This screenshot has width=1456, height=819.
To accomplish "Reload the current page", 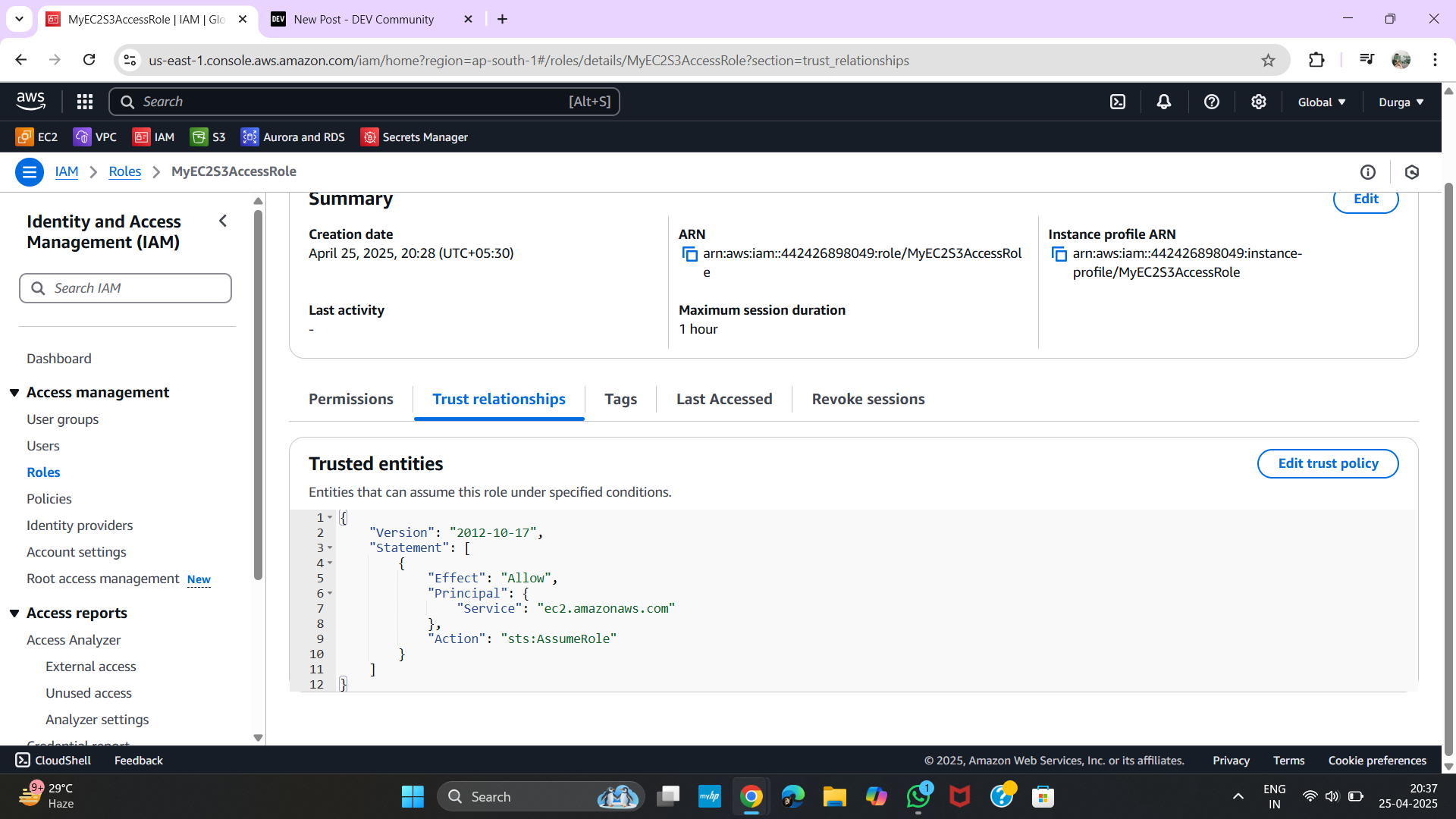I will (x=89, y=60).
